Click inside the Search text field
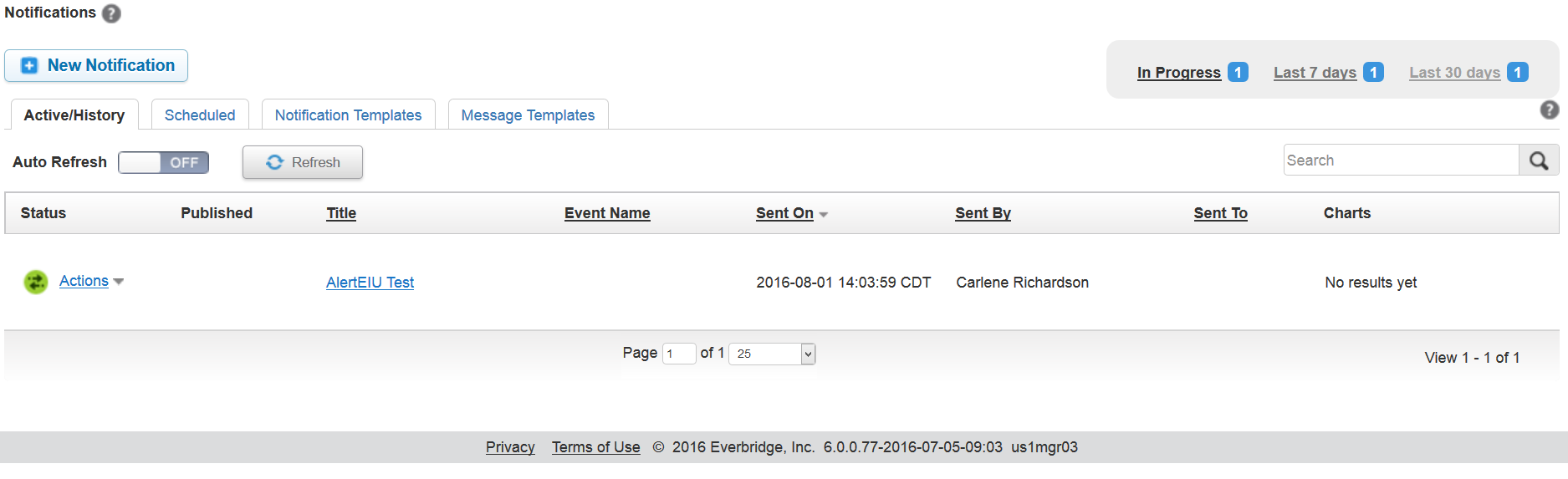 pos(1400,161)
